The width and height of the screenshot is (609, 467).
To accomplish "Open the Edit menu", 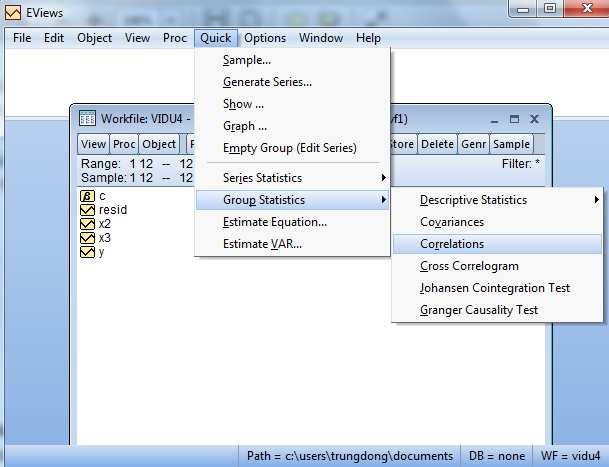I will click(x=54, y=38).
